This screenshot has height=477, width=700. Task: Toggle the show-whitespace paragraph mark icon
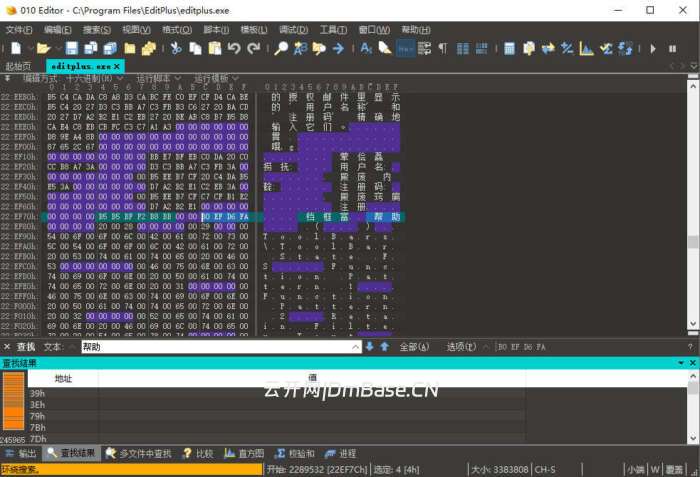(442, 48)
